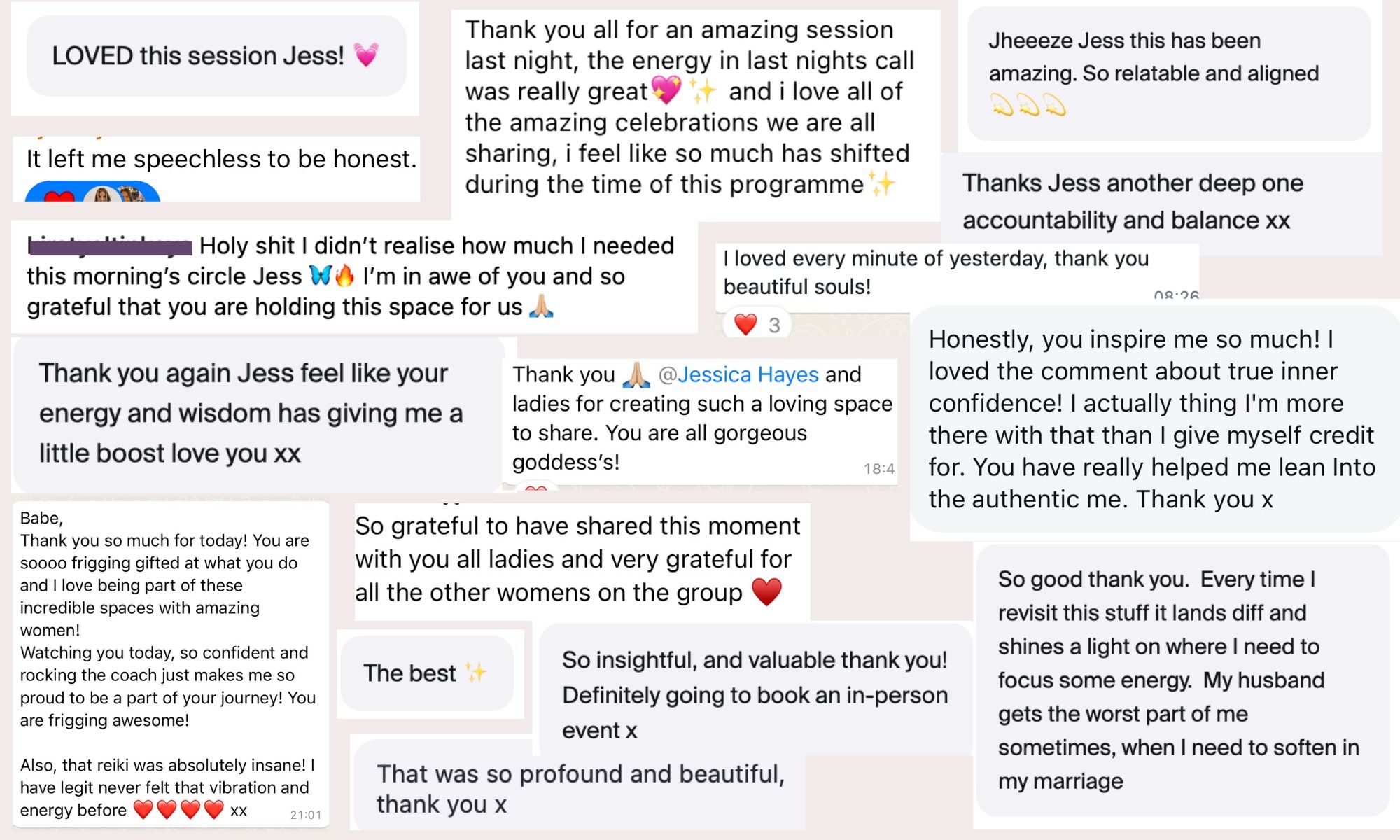This screenshot has height=840, width=1400.
Task: Click the shooting star emojis under 'relatable and aligned'
Action: (x=1028, y=106)
